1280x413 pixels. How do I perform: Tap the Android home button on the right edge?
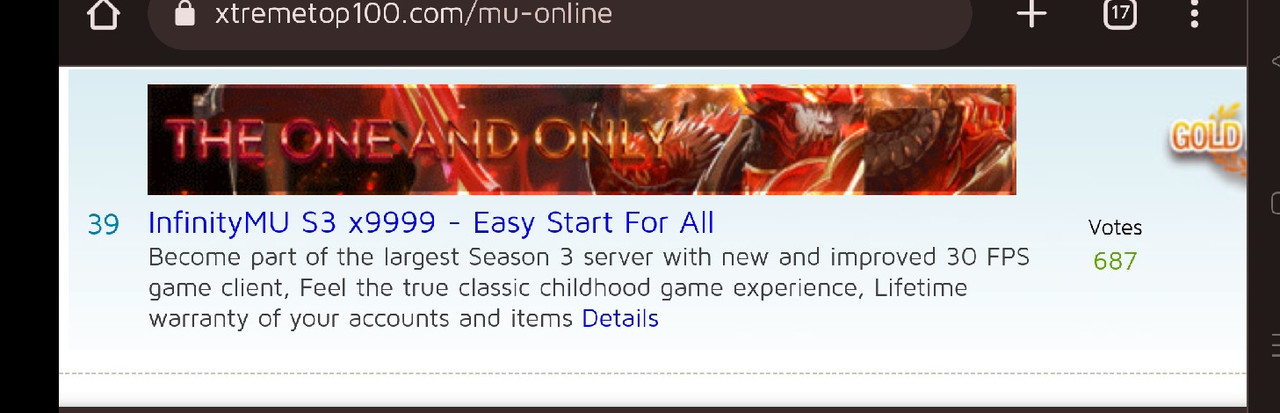(1275, 203)
